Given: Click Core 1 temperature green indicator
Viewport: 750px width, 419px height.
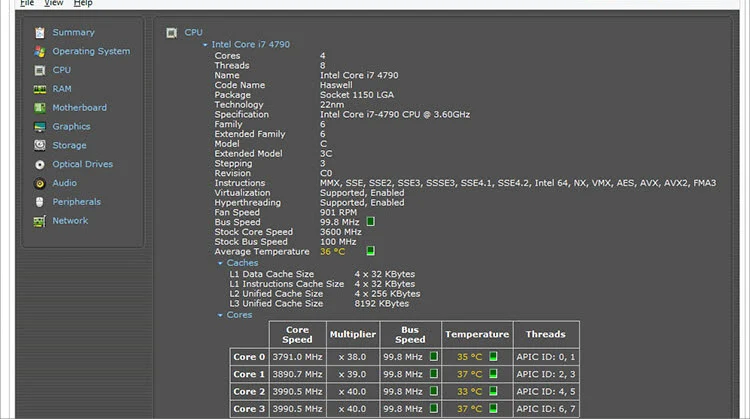Looking at the screenshot, I should pos(493,374).
